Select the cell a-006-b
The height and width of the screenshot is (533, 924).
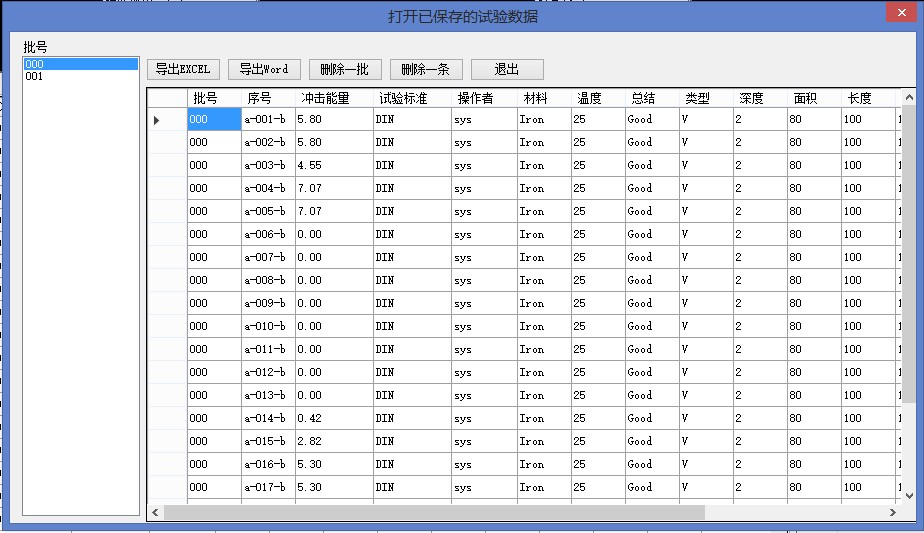click(x=268, y=234)
